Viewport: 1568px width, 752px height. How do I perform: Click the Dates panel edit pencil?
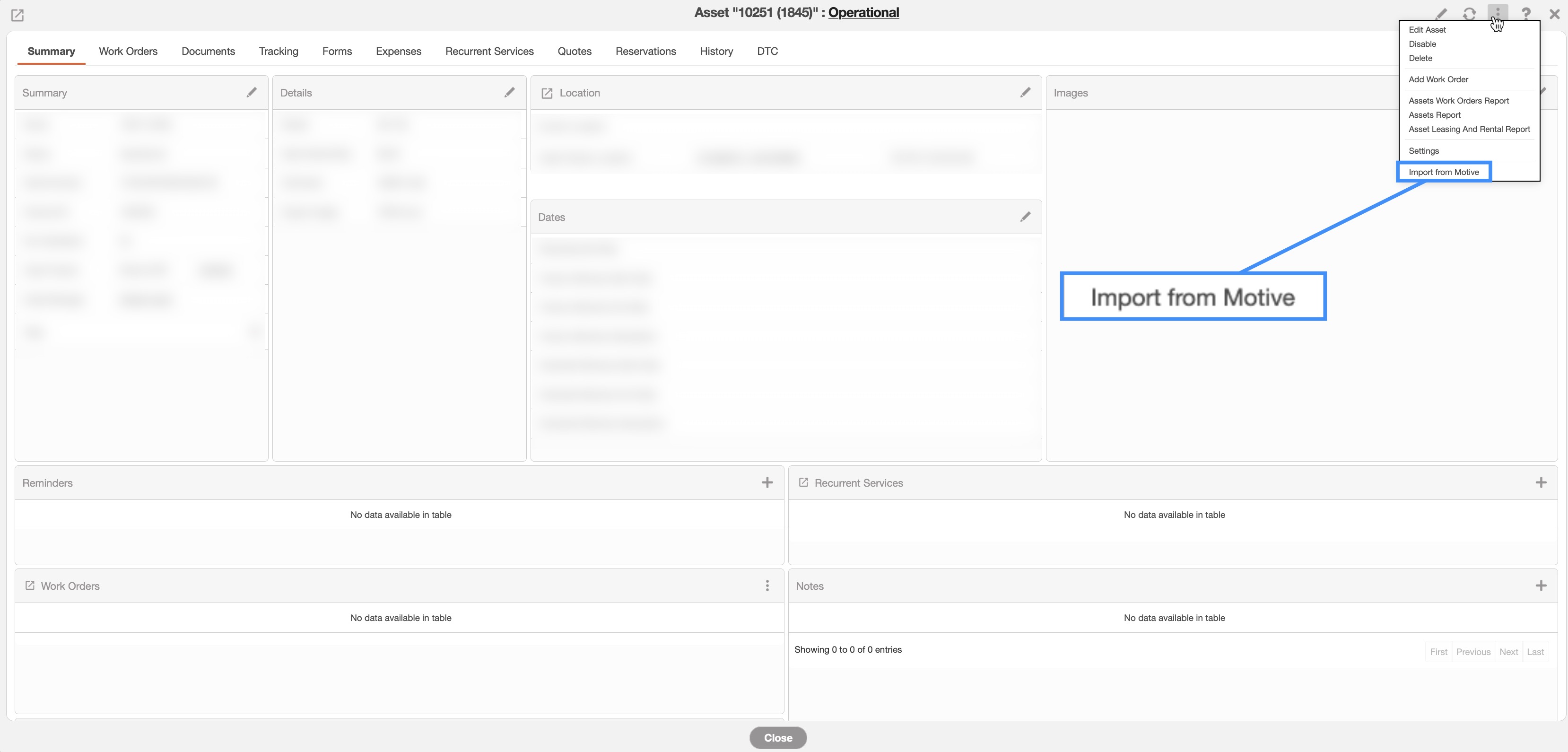click(1025, 217)
